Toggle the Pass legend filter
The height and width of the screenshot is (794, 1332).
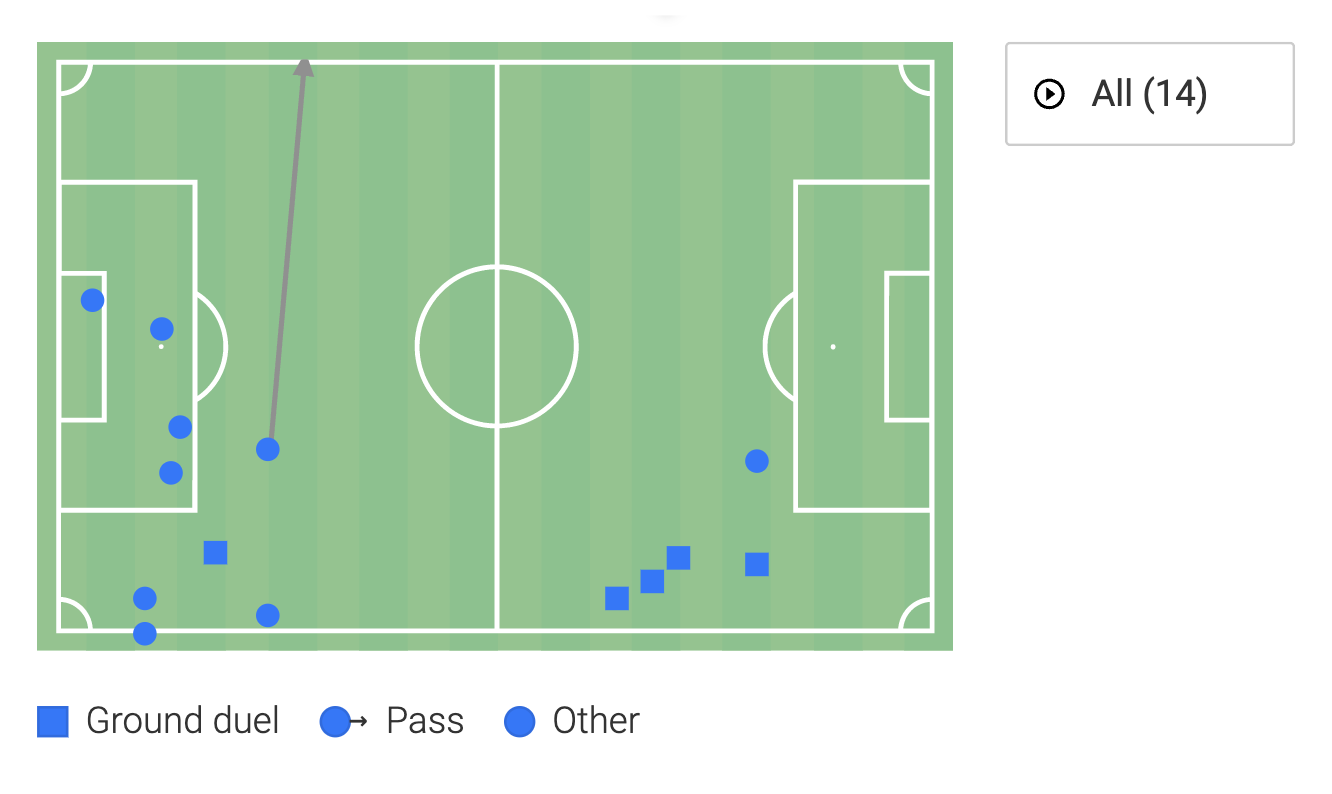(x=392, y=721)
